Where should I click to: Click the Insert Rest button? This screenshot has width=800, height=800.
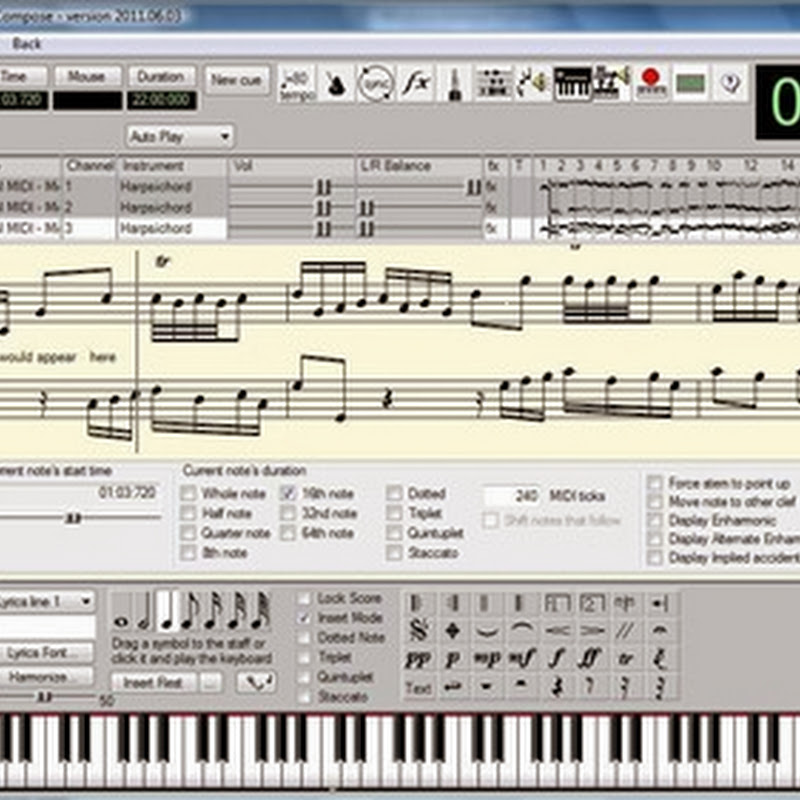(x=153, y=683)
